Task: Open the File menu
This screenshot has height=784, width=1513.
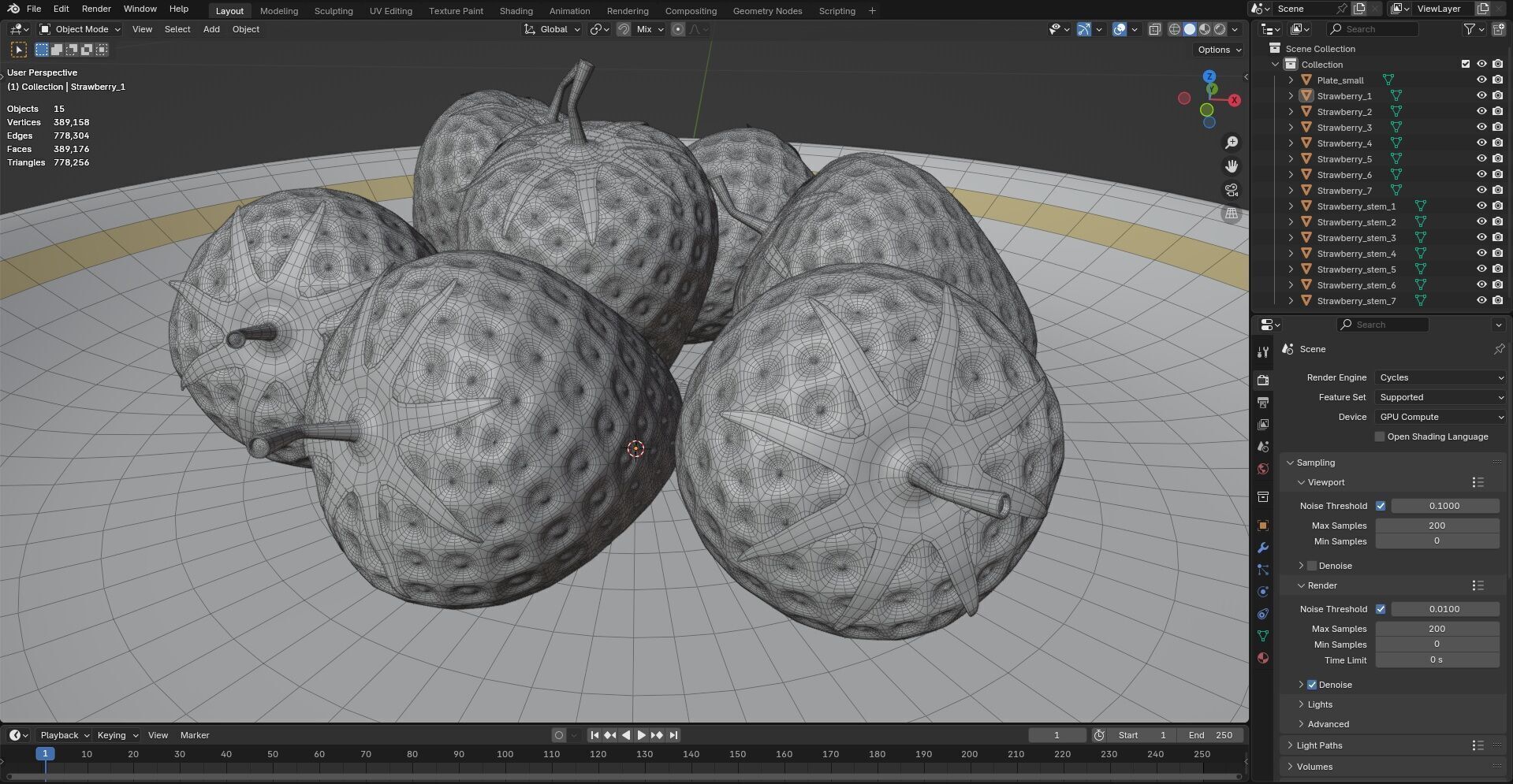Action: [x=34, y=9]
